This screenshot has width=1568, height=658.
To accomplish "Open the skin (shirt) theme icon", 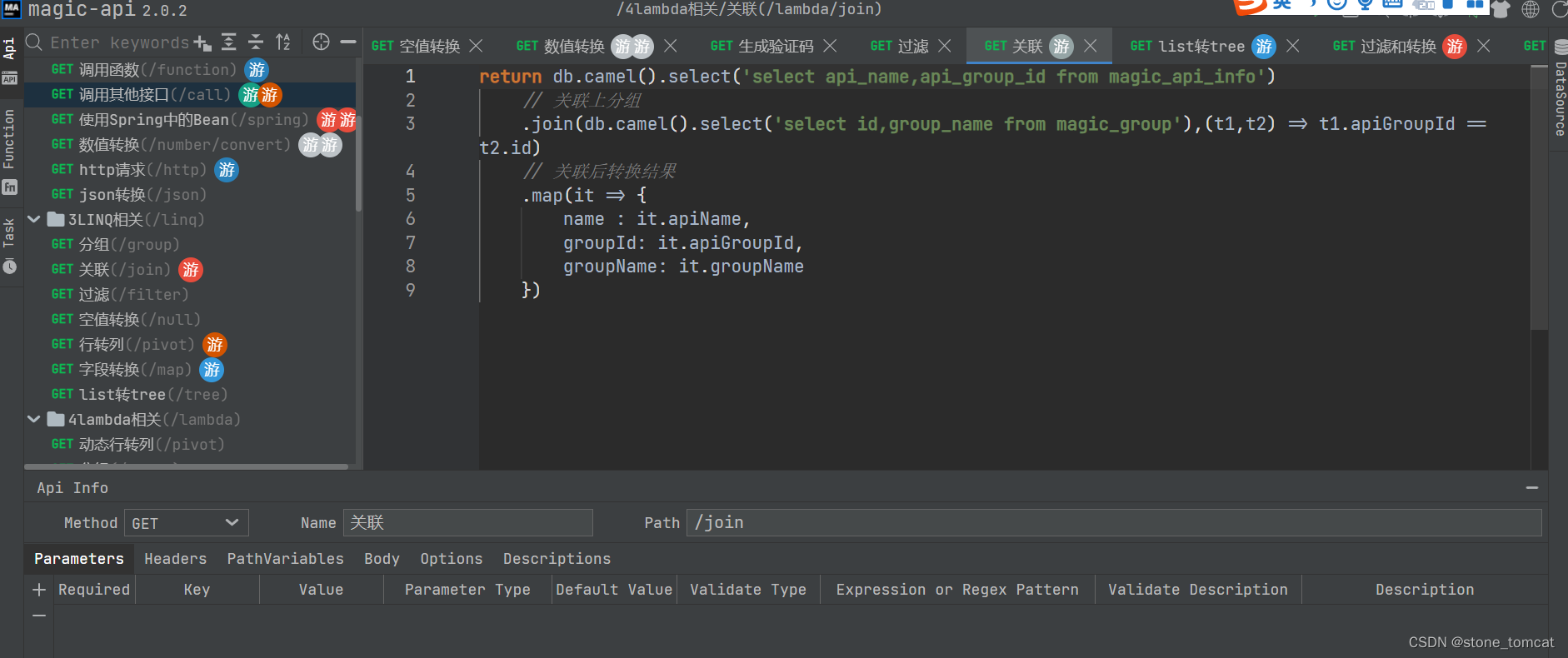I will (1501, 9).
